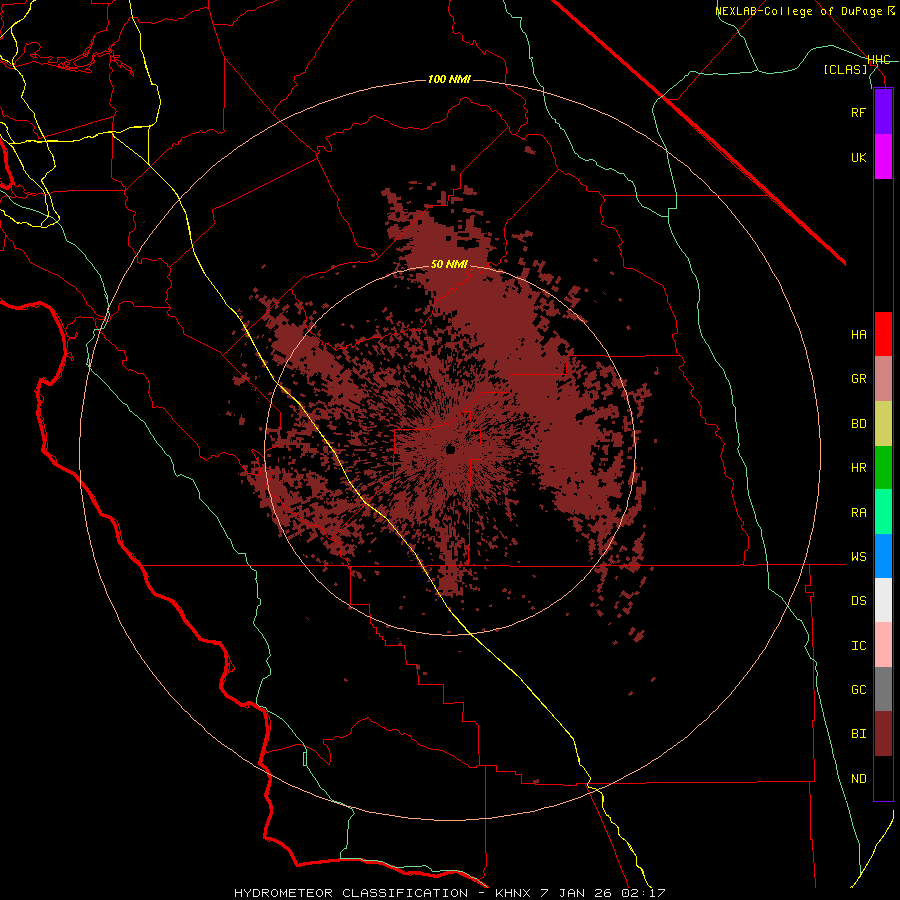Click the 100 NMI range ring label

click(449, 79)
